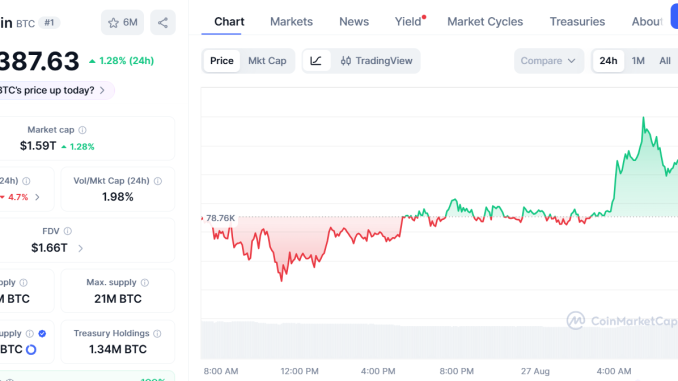Open the Markets tab
This screenshot has height=381, width=678.
[x=291, y=22]
